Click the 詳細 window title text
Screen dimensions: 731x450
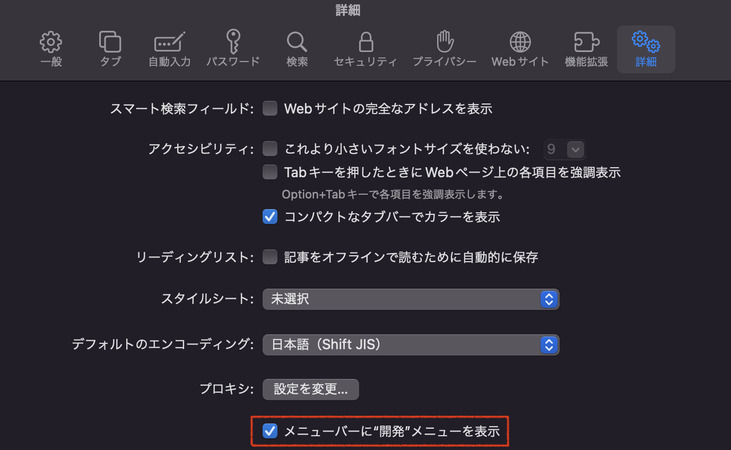(x=348, y=10)
